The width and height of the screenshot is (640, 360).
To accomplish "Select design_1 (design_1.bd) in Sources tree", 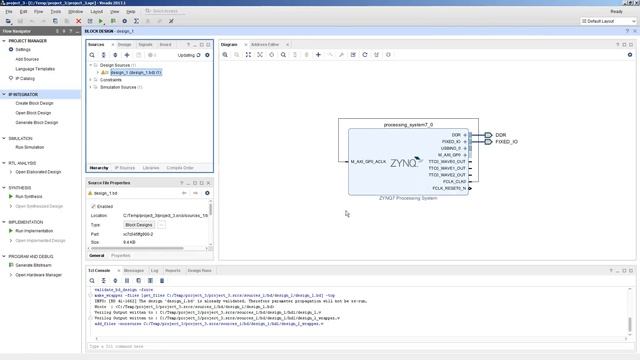I will click(136, 73).
